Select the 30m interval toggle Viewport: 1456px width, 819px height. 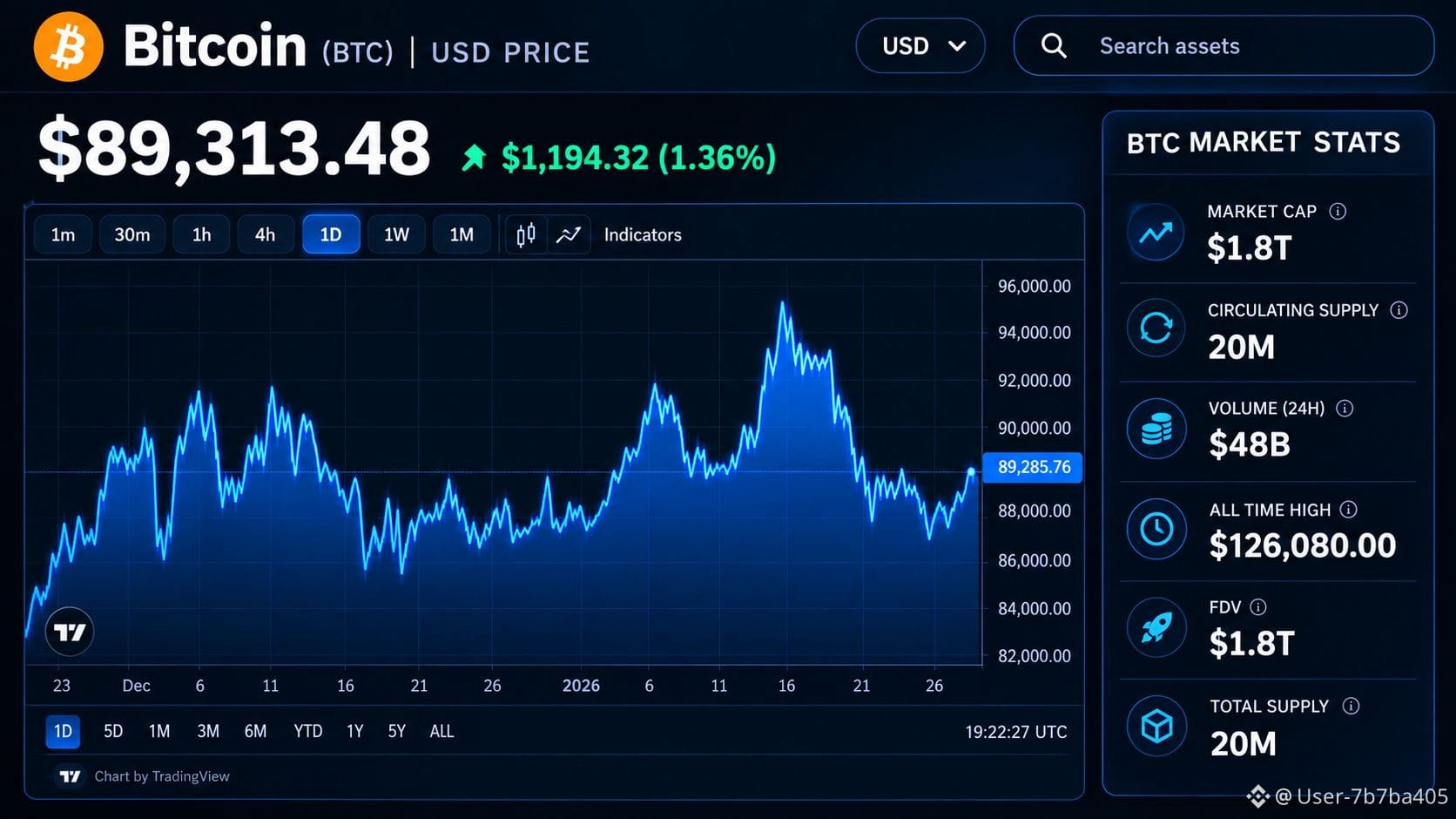point(132,234)
